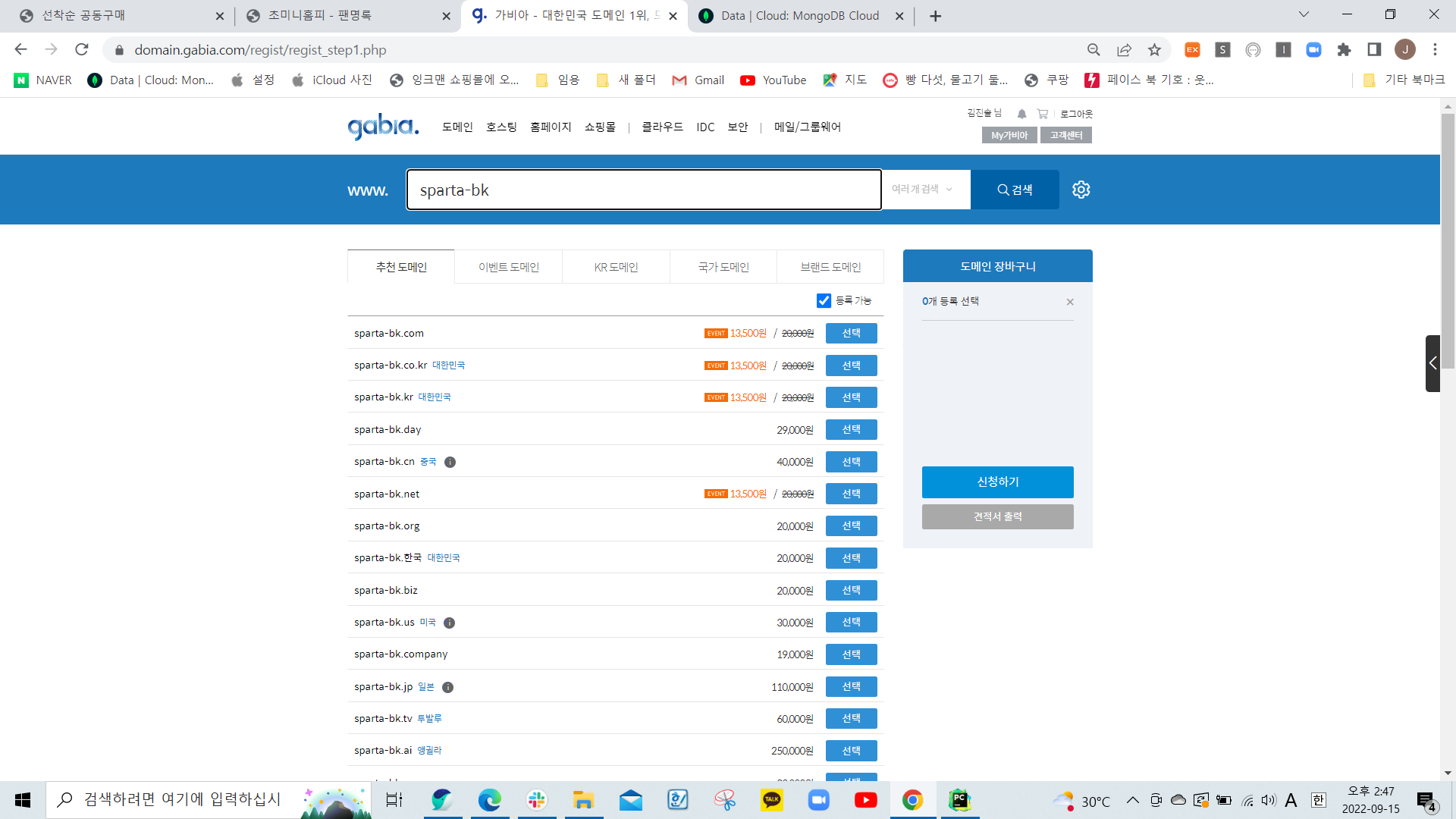
Task: Click the info icon next to sparta-bk.cn
Action: pos(450,462)
